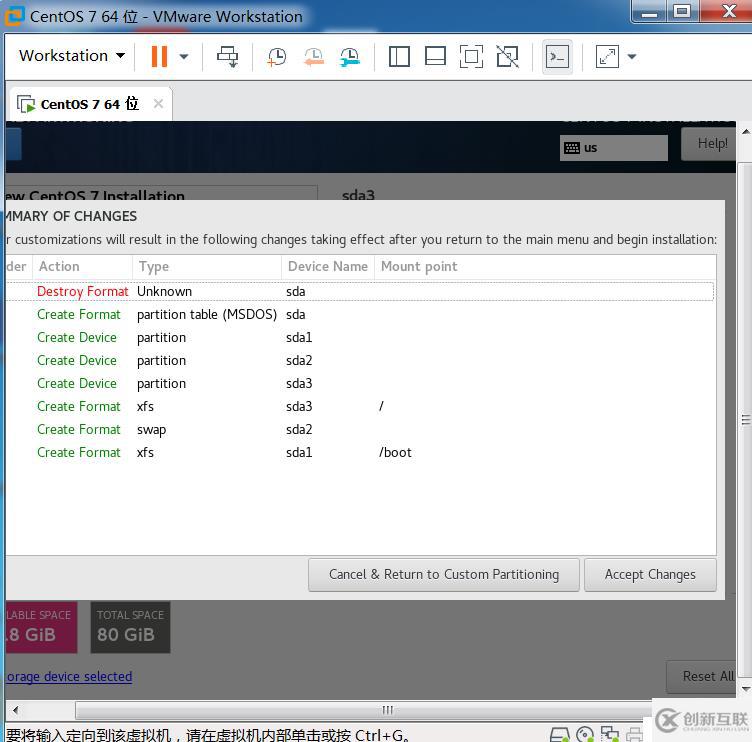
Task: Select Create Format xfs /boot row
Action: pyautogui.click(x=360, y=453)
